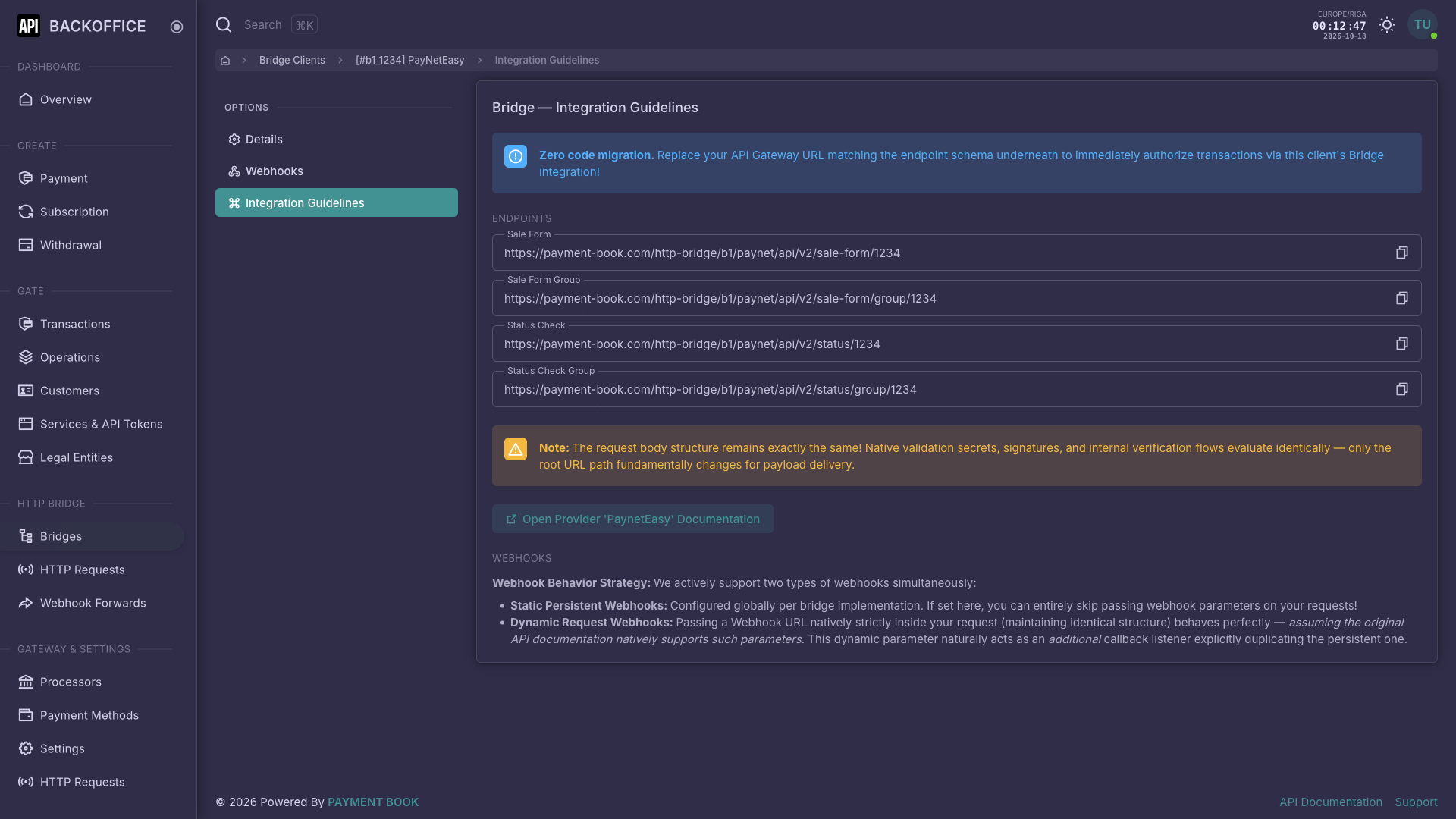1456x819 pixels.
Task: Click the [#b1_1234] PayNetEasy breadcrumb
Action: point(409,60)
